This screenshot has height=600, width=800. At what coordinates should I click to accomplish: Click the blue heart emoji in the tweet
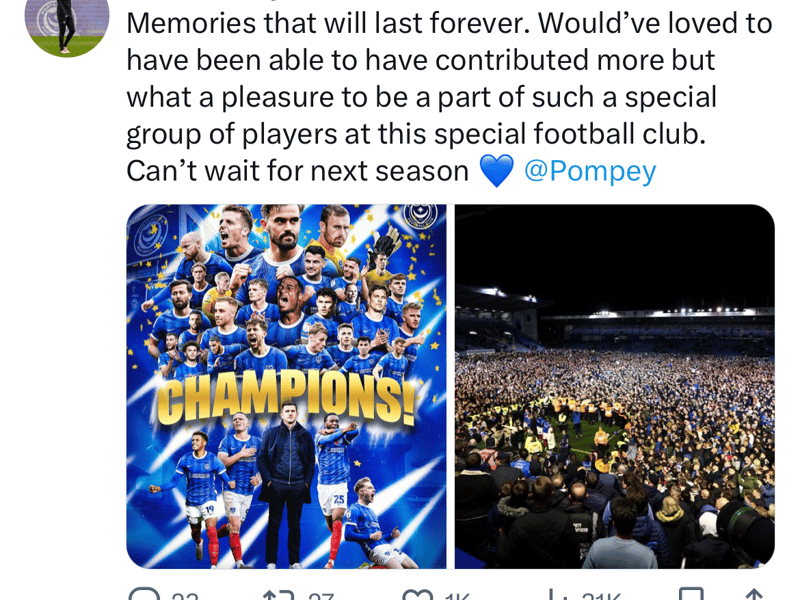pos(496,171)
